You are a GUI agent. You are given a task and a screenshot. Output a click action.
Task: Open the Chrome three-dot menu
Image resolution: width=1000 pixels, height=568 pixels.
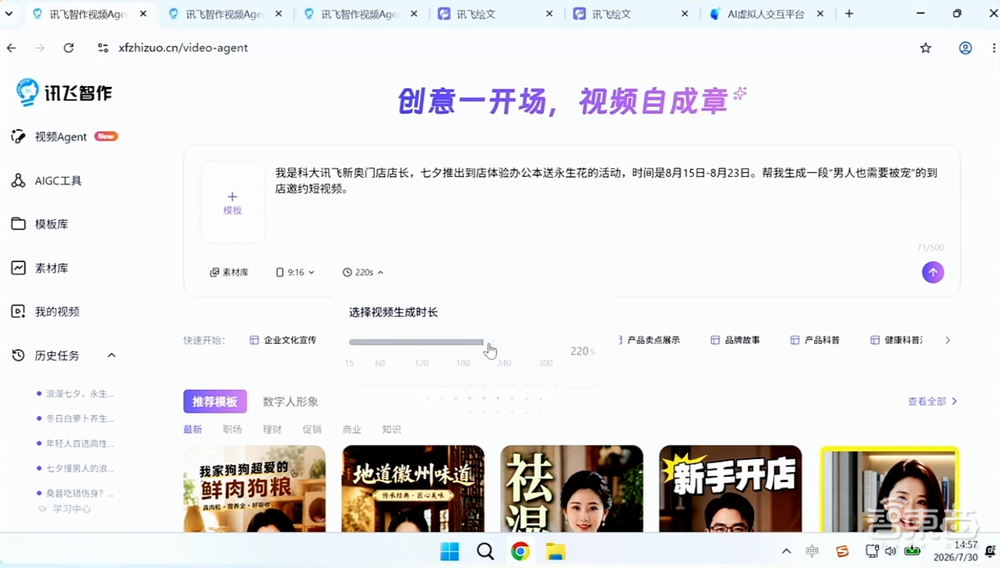pos(994,48)
